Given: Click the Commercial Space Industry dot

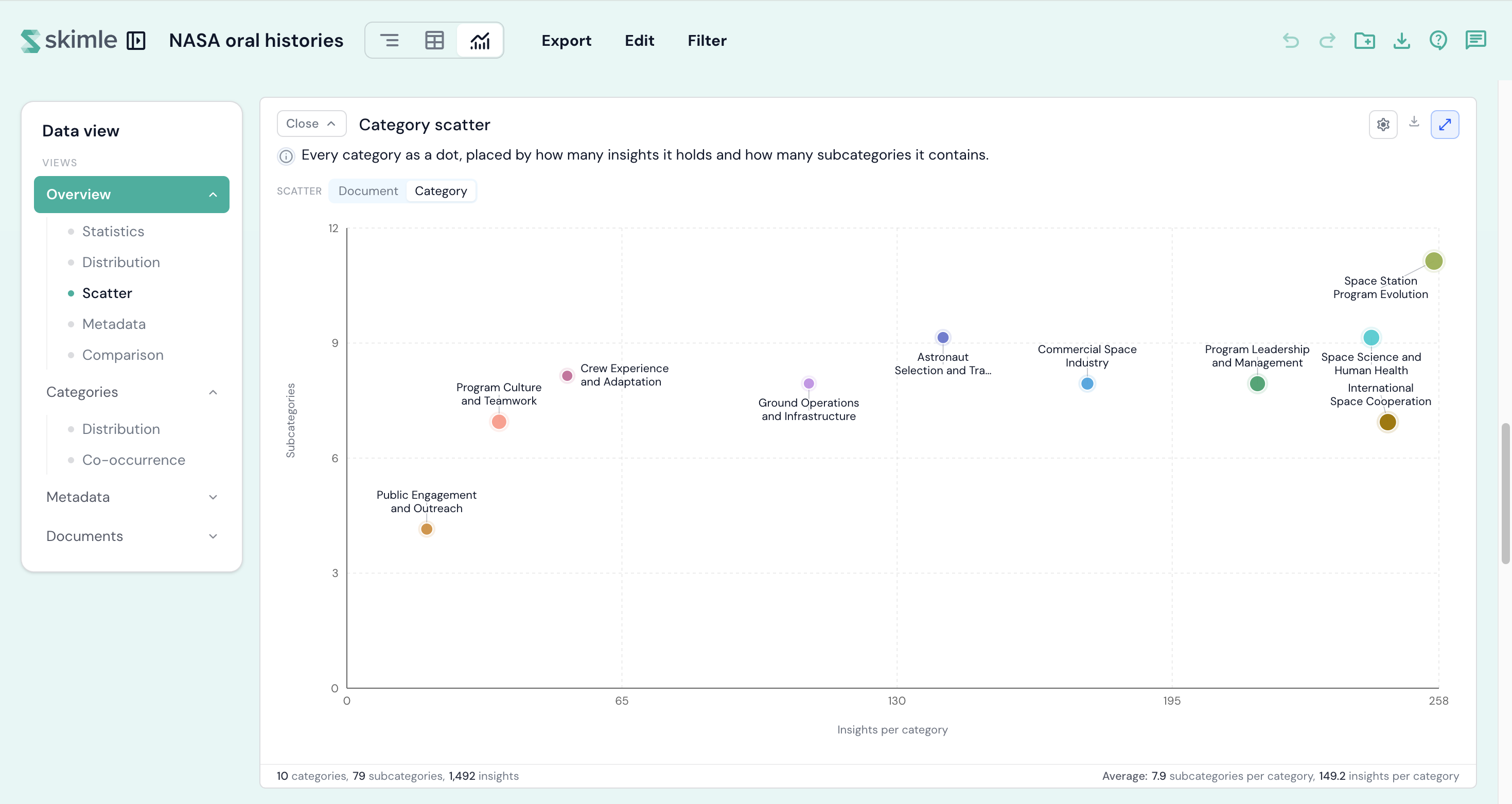Looking at the screenshot, I should pos(1087,384).
